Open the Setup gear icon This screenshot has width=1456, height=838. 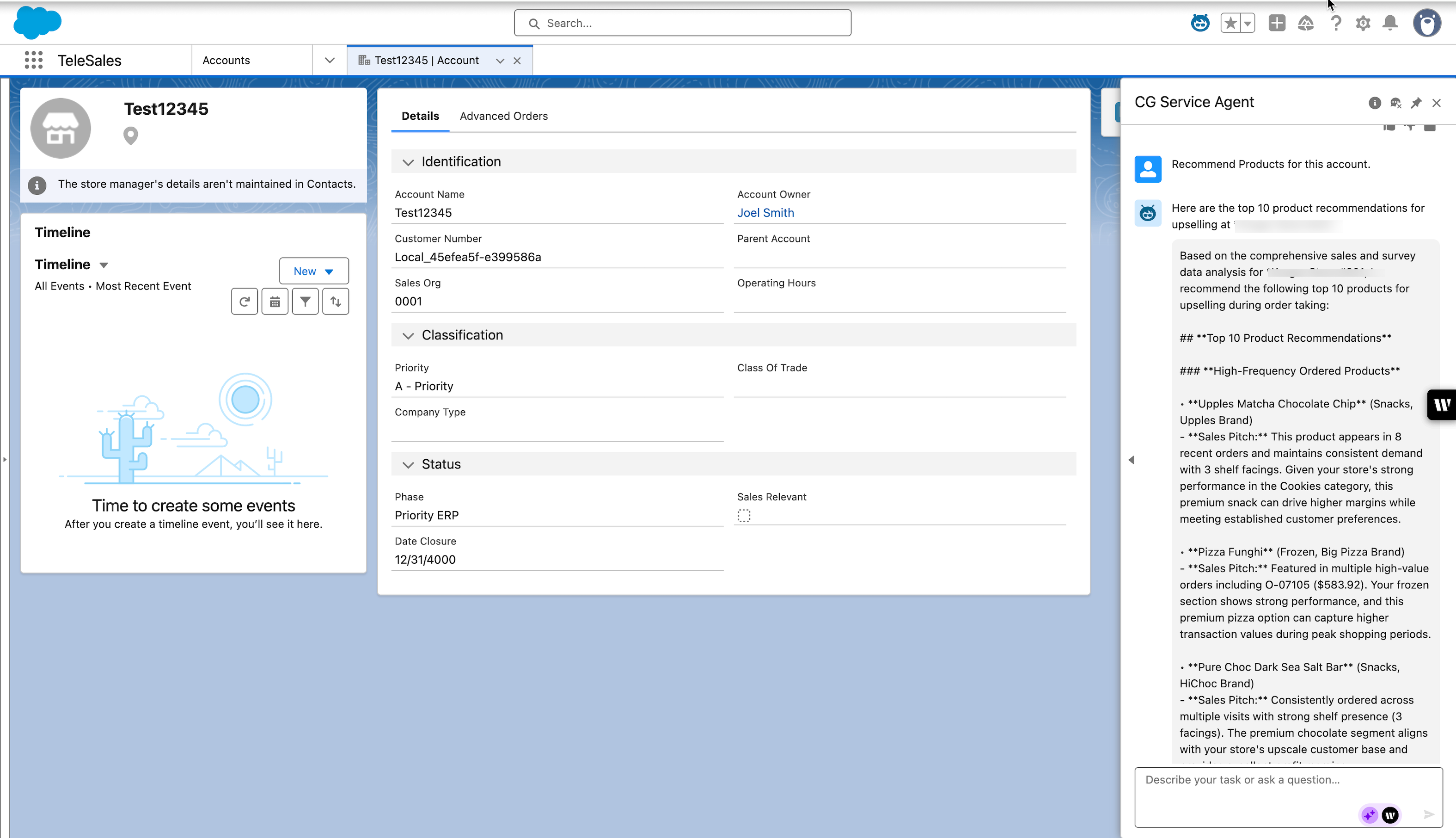click(1363, 23)
